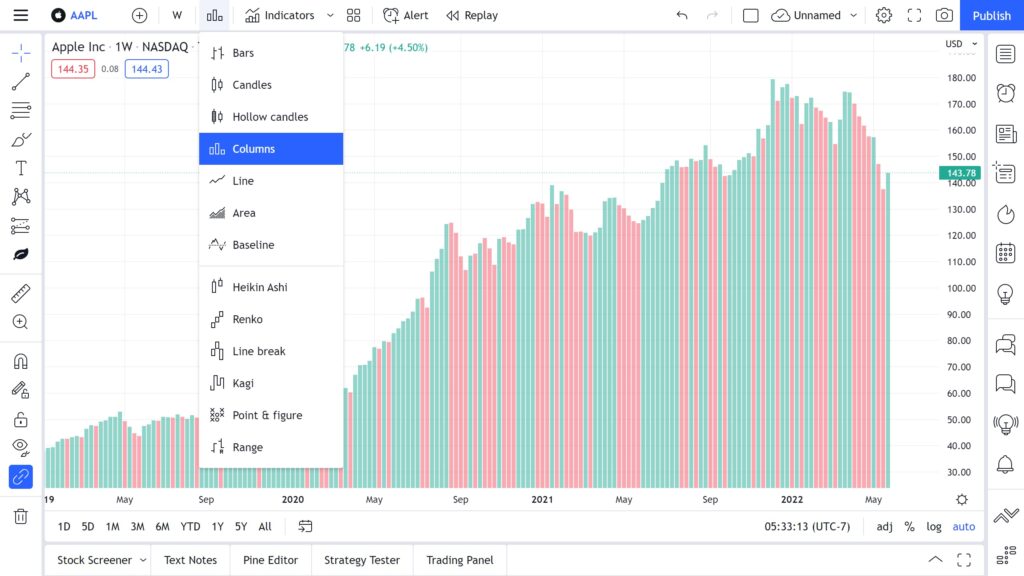Add a symbol to compare with plus icon
The image size is (1024, 576).
pos(139,15)
